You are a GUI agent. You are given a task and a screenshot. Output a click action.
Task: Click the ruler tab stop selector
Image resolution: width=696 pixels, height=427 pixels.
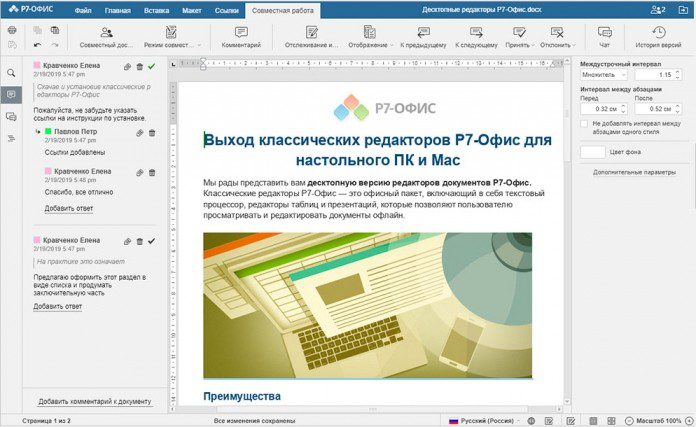point(174,64)
